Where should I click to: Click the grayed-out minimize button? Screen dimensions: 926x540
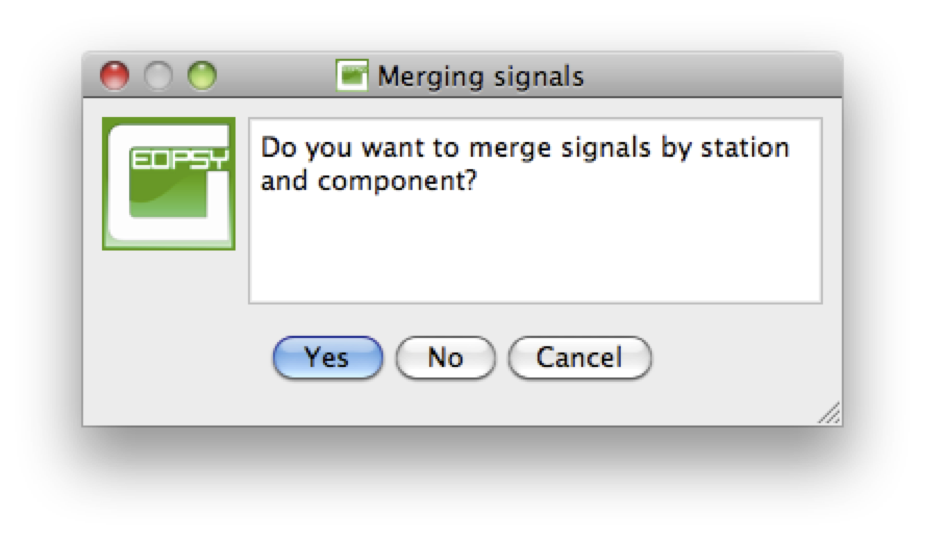pos(159,76)
